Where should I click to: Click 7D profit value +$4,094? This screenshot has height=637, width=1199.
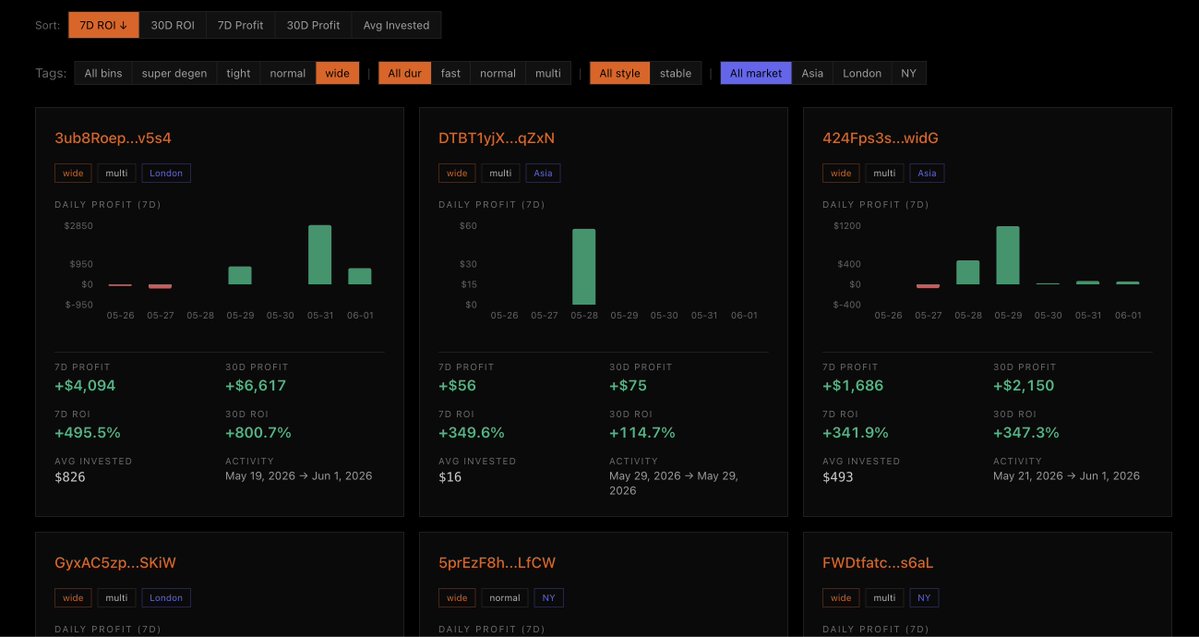(x=85, y=385)
